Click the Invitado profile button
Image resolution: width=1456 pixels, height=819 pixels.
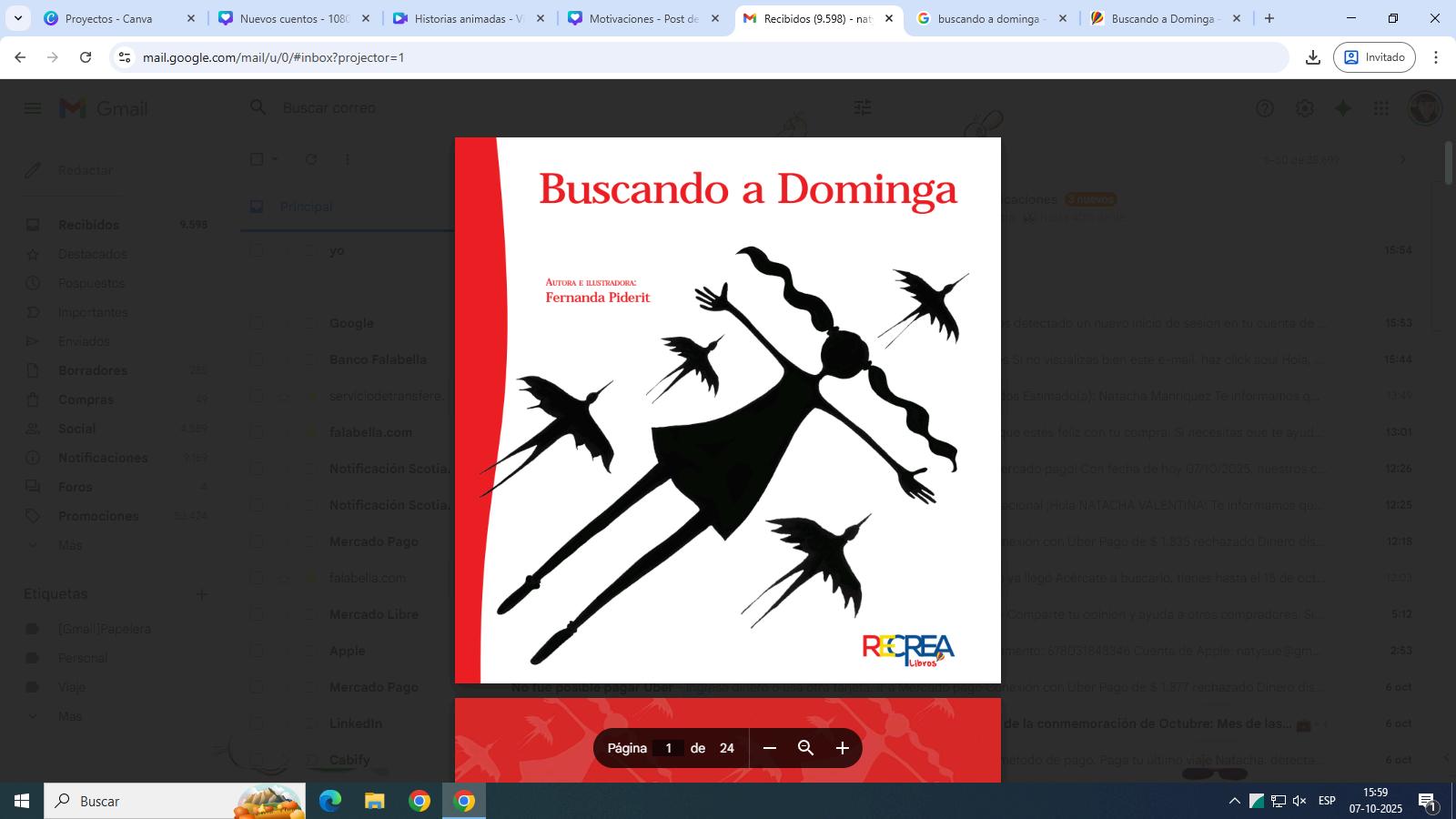(1374, 57)
